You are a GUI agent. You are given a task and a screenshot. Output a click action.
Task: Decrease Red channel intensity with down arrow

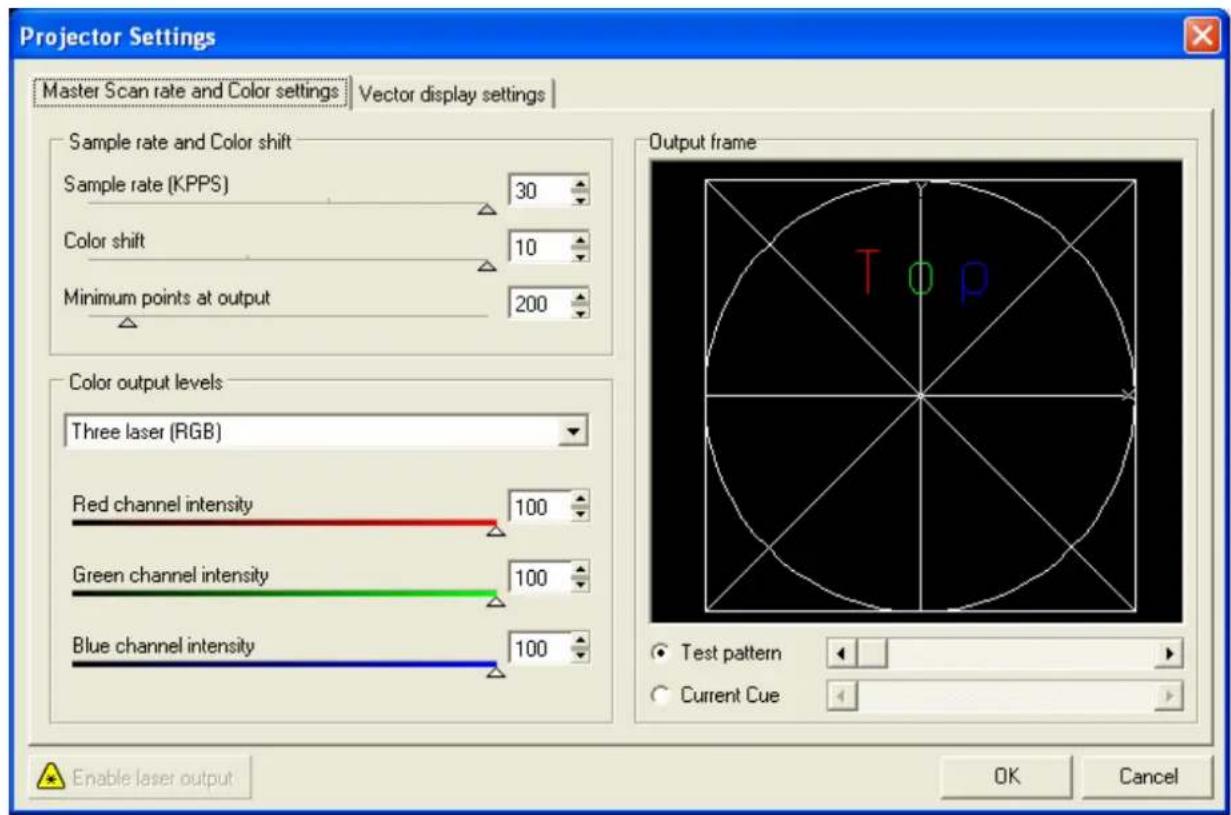580,515
